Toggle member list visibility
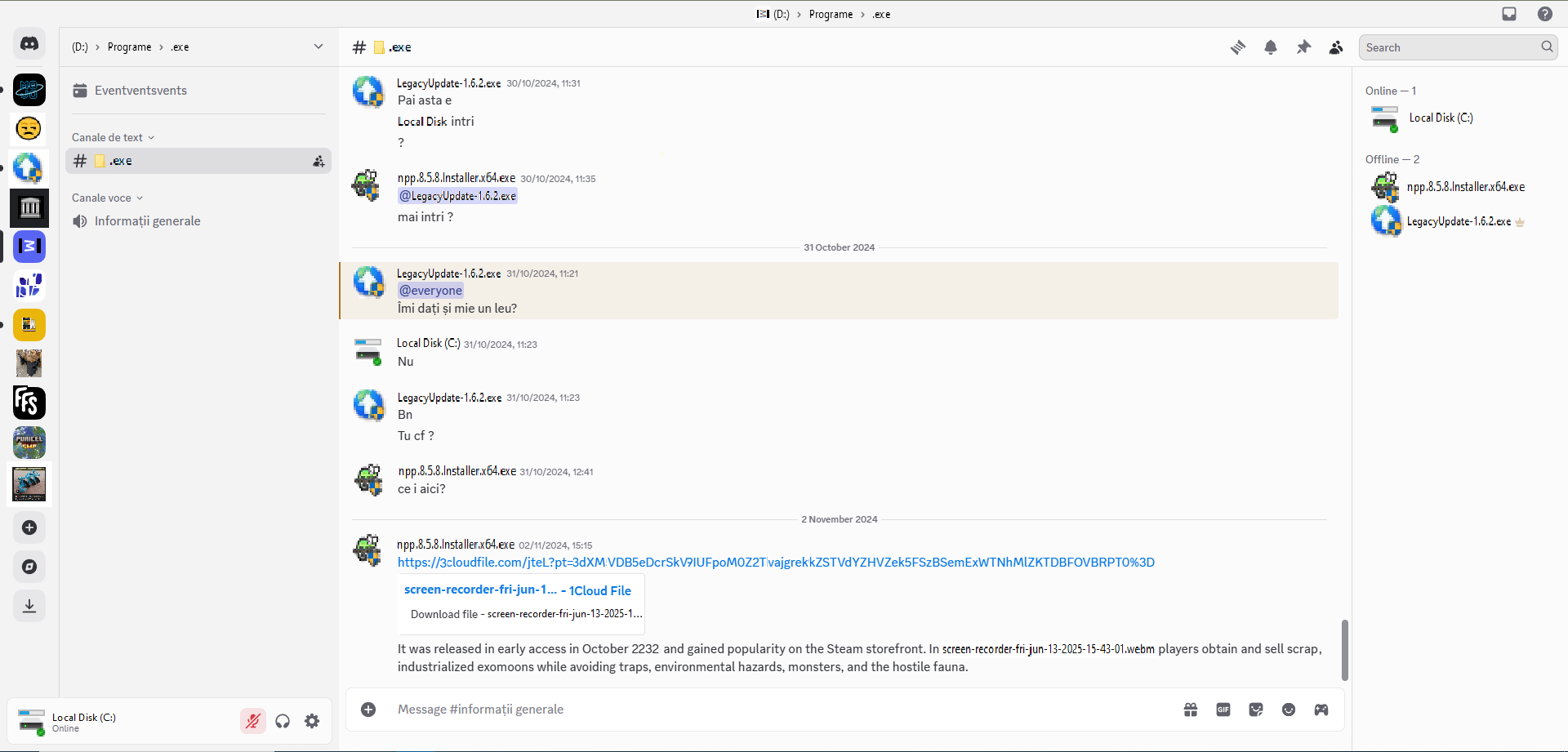 tap(1336, 47)
